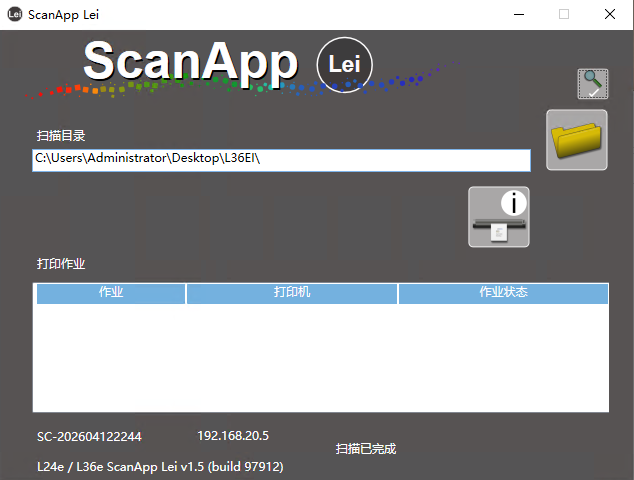Select the SC-202604122244 scanner name

point(89,437)
